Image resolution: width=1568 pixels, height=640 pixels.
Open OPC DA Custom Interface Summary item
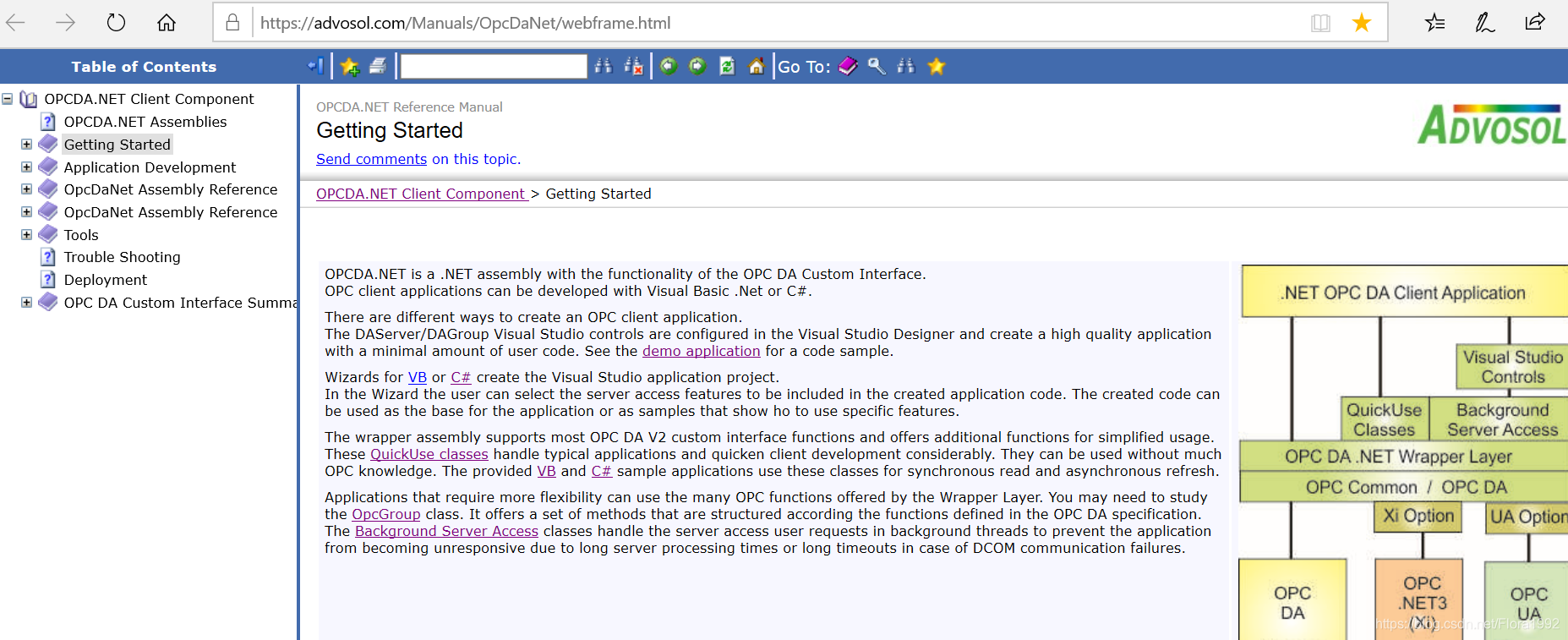[180, 303]
